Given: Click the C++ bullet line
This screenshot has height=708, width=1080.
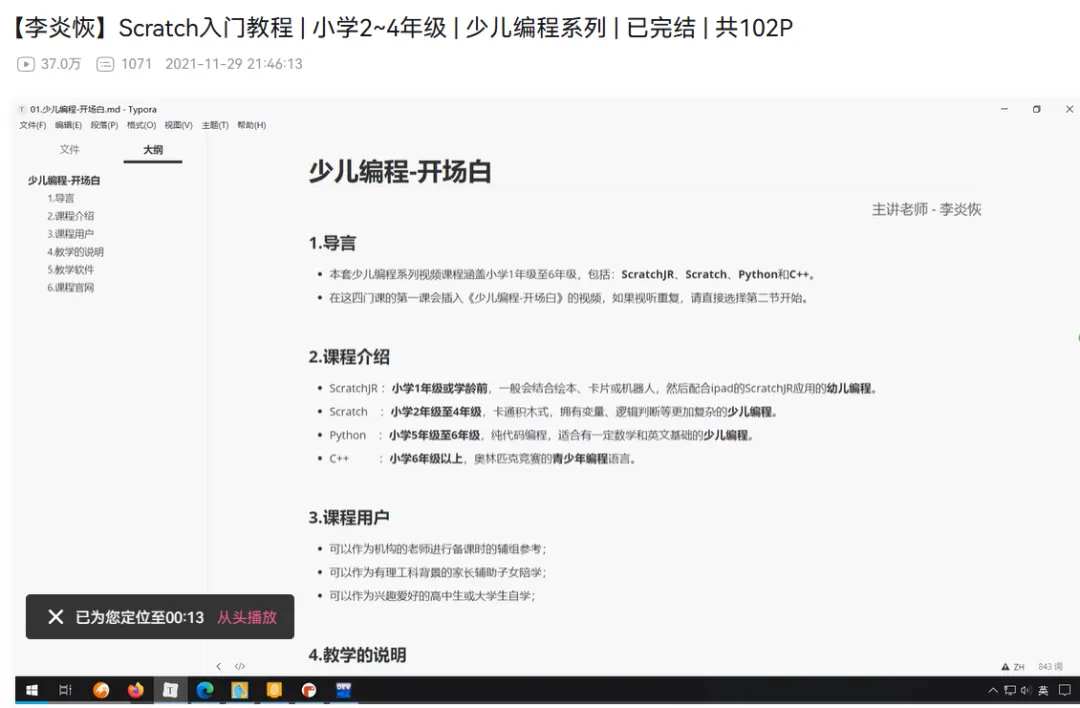Looking at the screenshot, I should [482, 459].
